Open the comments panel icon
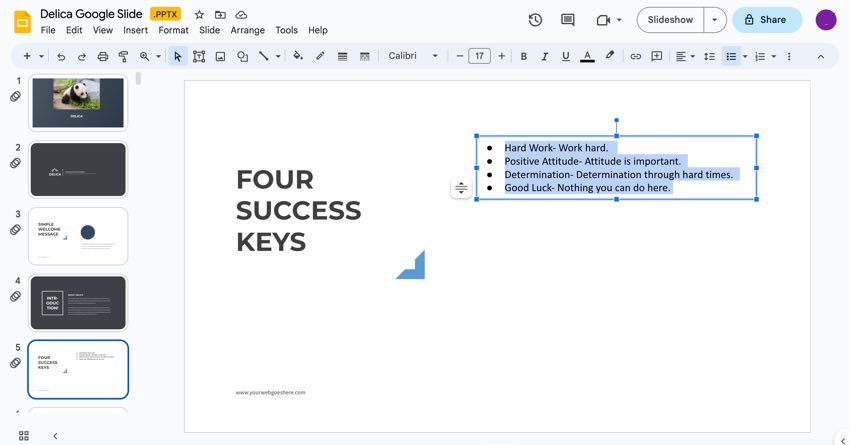The height and width of the screenshot is (445, 850). coord(568,20)
